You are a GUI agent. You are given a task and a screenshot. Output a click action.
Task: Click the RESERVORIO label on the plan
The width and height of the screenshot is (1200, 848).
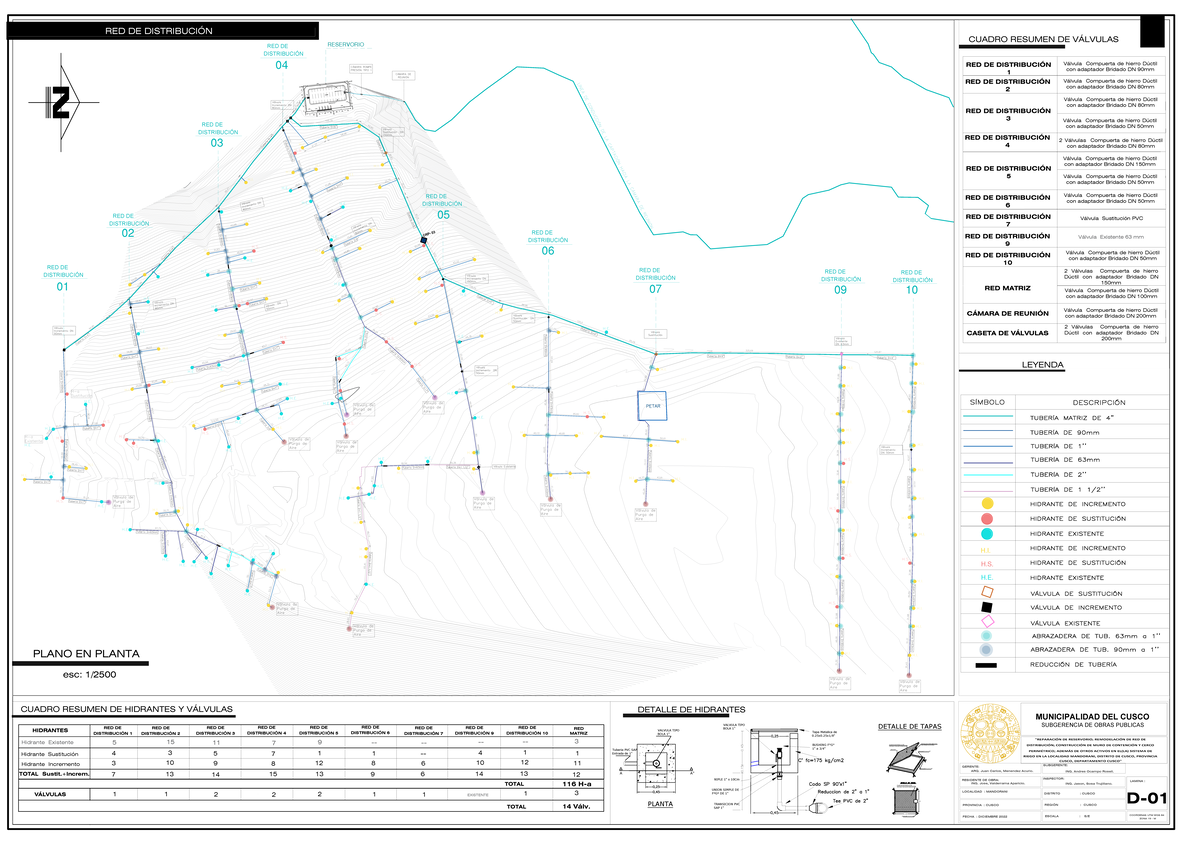click(x=345, y=45)
